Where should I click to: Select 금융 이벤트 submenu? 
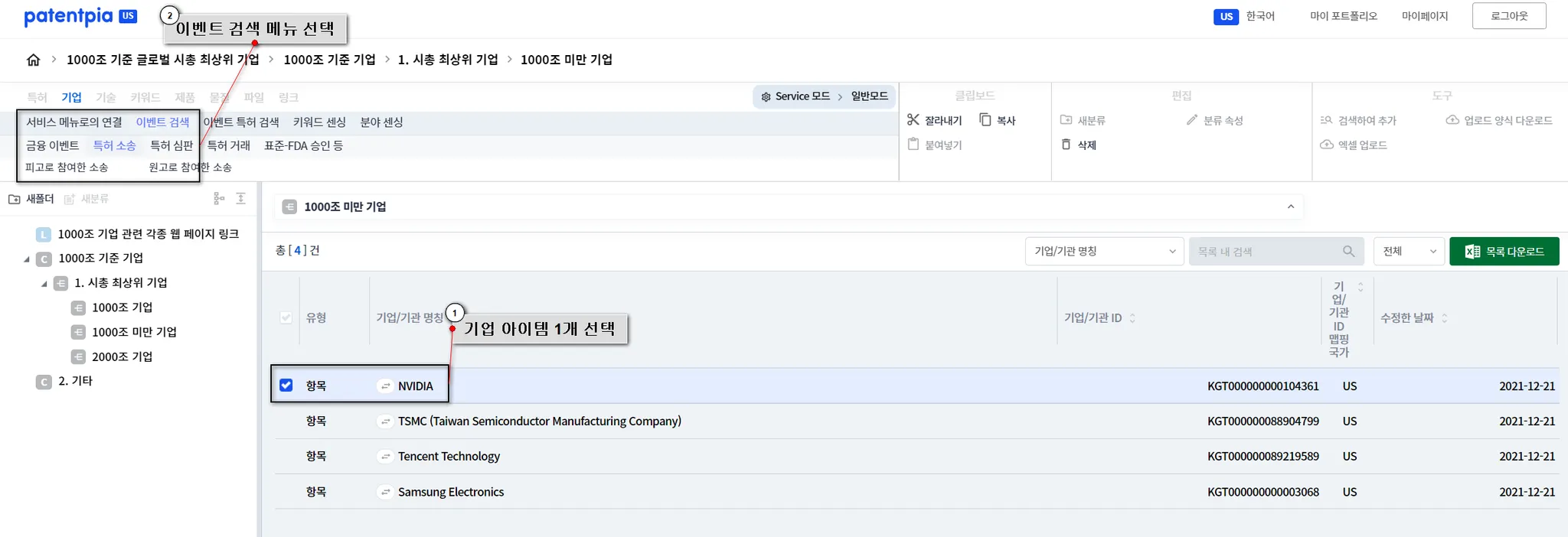(x=52, y=145)
